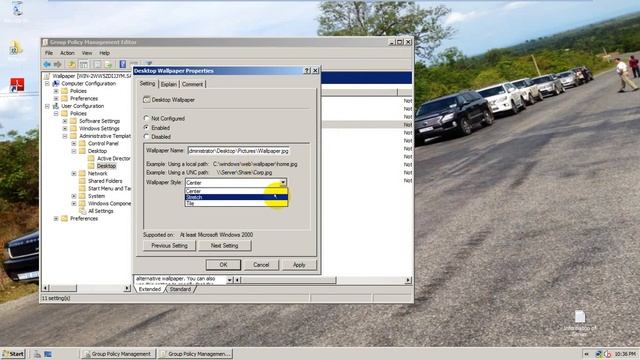Open the Action menu
The width and height of the screenshot is (640, 360).
(67, 53)
